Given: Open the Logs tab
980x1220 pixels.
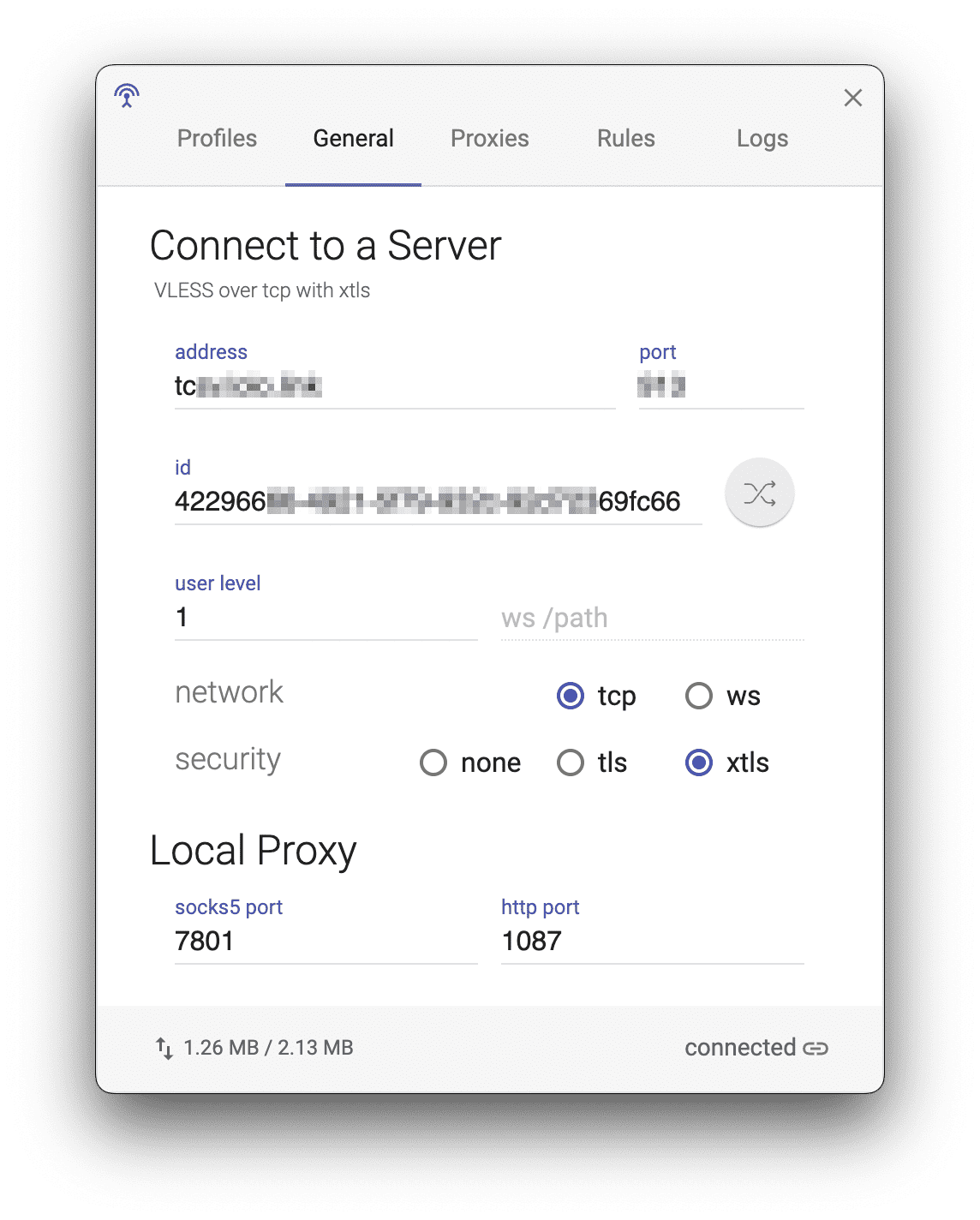Looking at the screenshot, I should point(762,139).
